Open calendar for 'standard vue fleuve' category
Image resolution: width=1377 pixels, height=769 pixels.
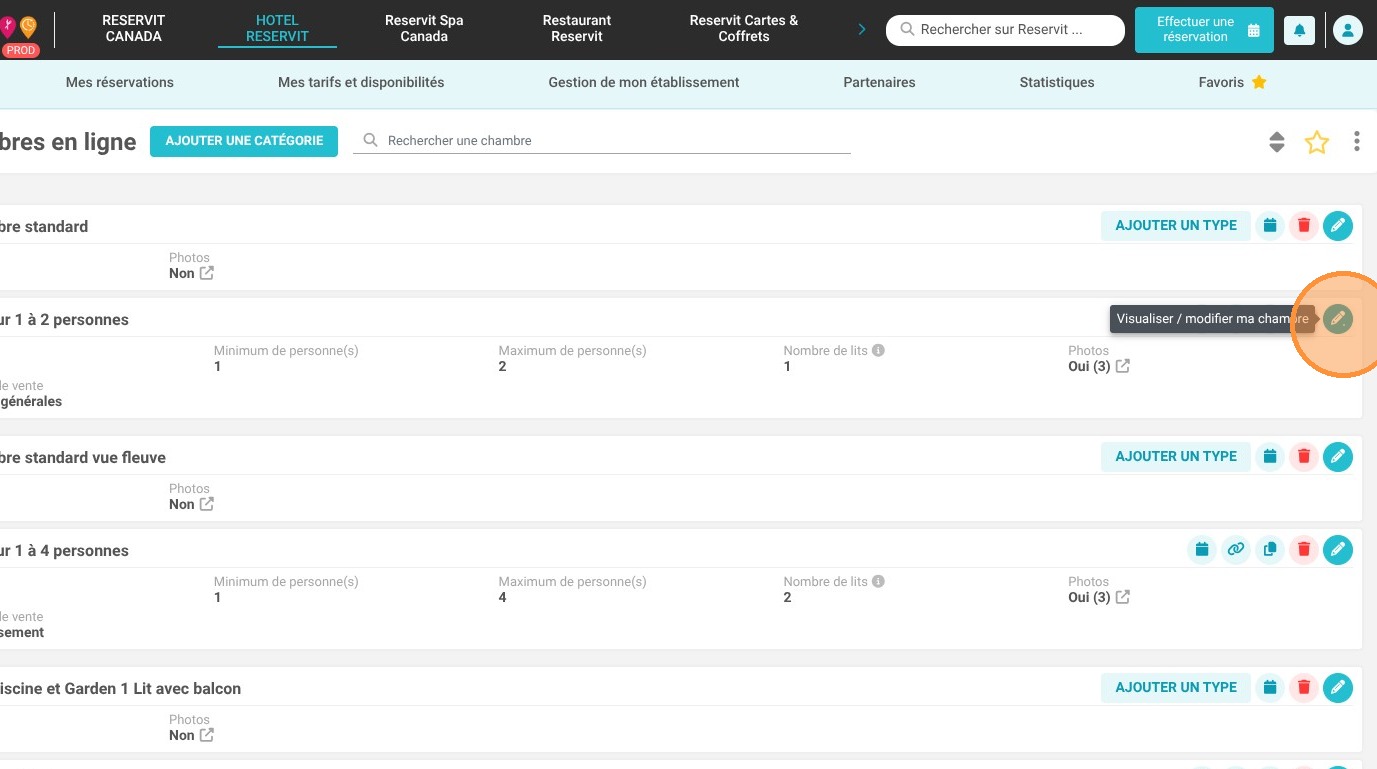(x=1270, y=457)
